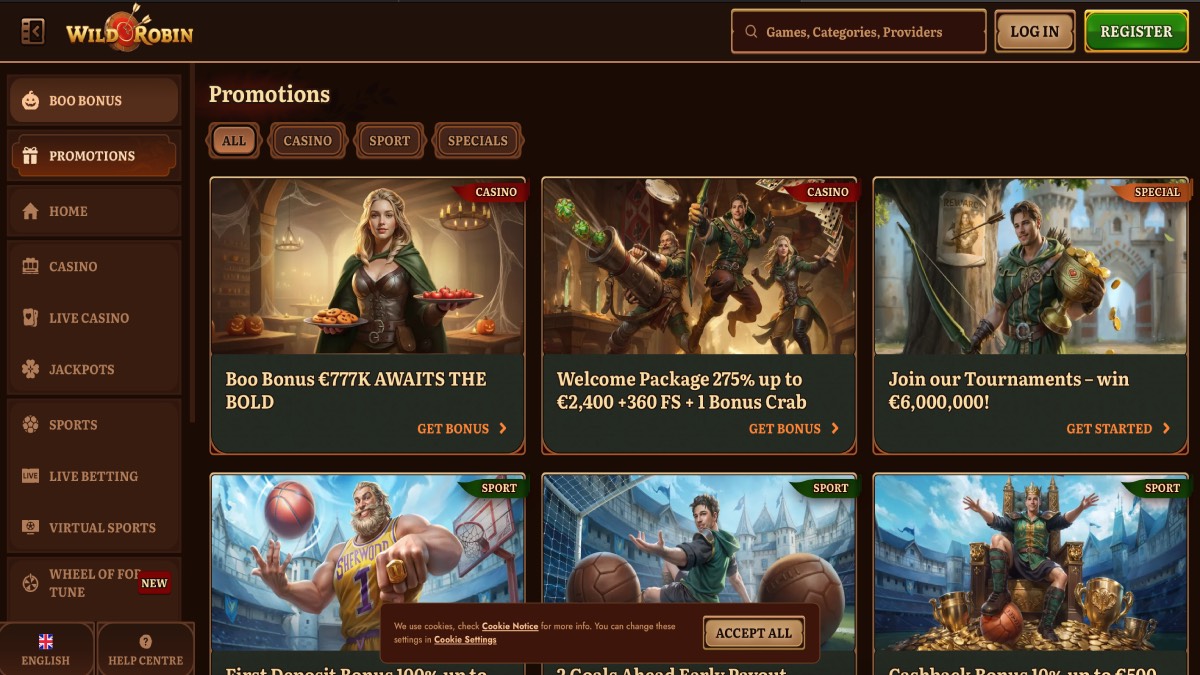Collapse the sidebar using the top-left toggle icon
1200x675 pixels.
pyautogui.click(x=32, y=32)
